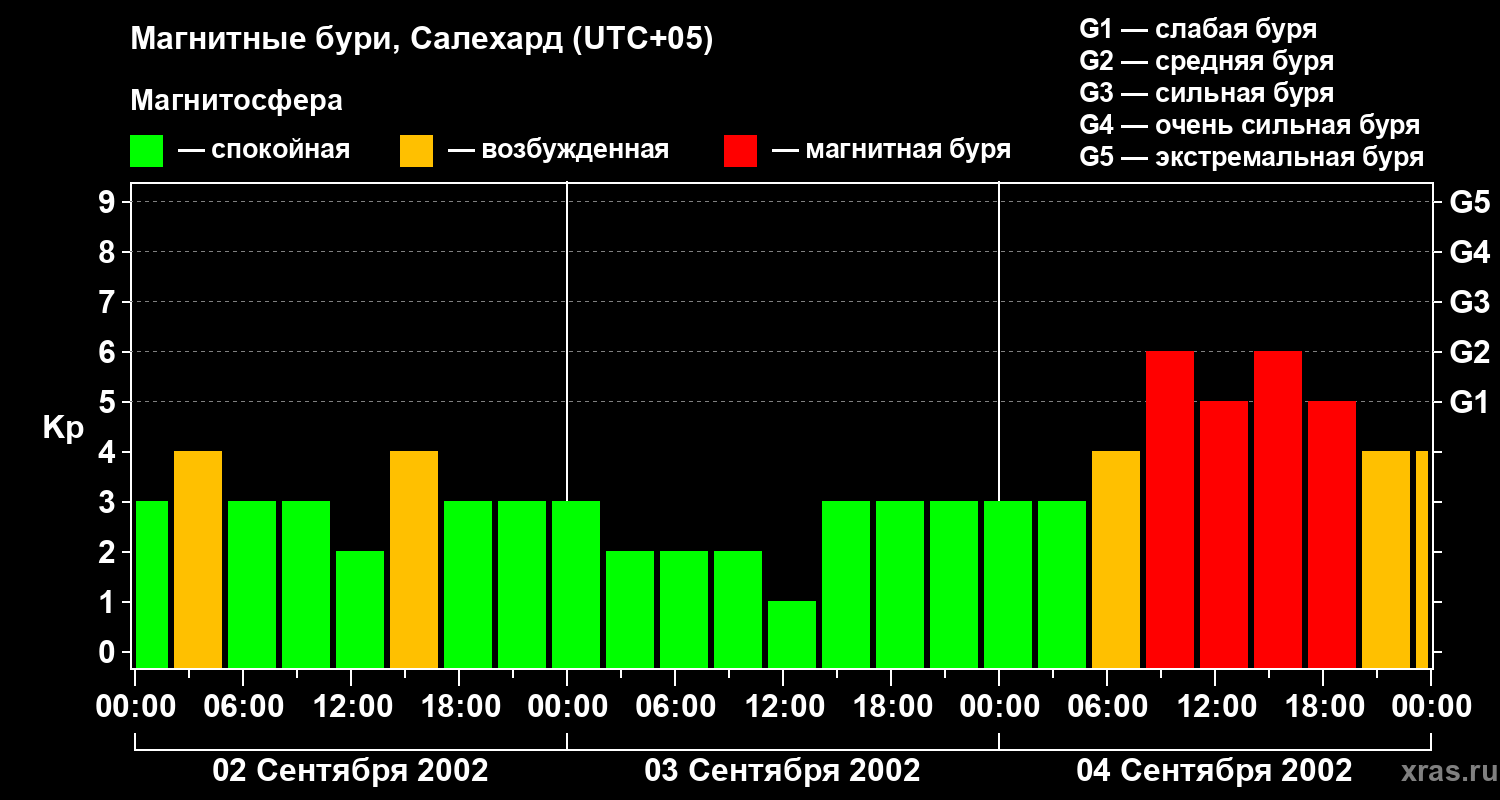Select the chart title 'Магнитные бури, Салехард (UTC+05)'

(x=422, y=40)
